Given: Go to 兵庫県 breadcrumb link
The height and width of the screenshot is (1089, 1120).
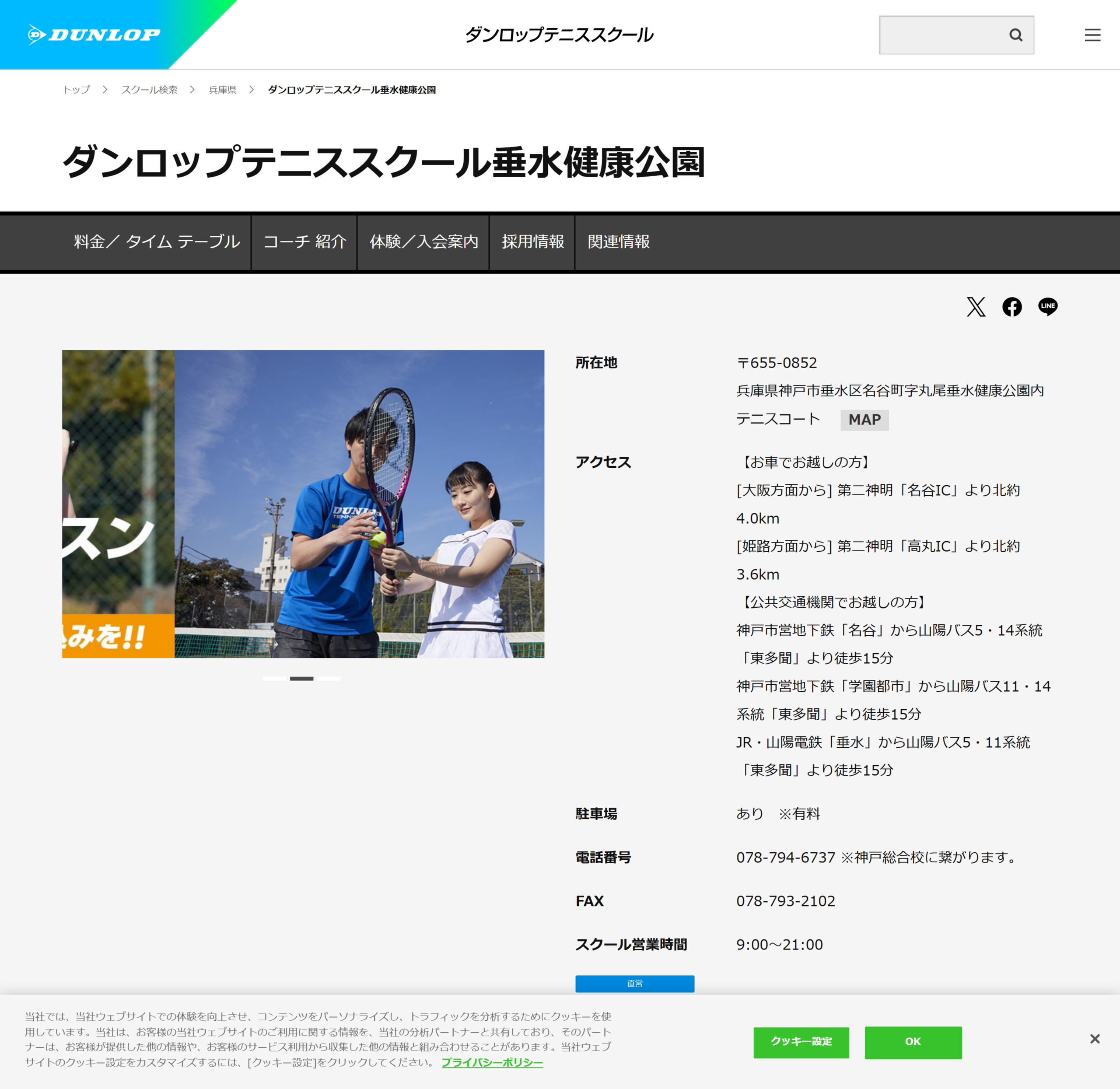Looking at the screenshot, I should [x=223, y=90].
